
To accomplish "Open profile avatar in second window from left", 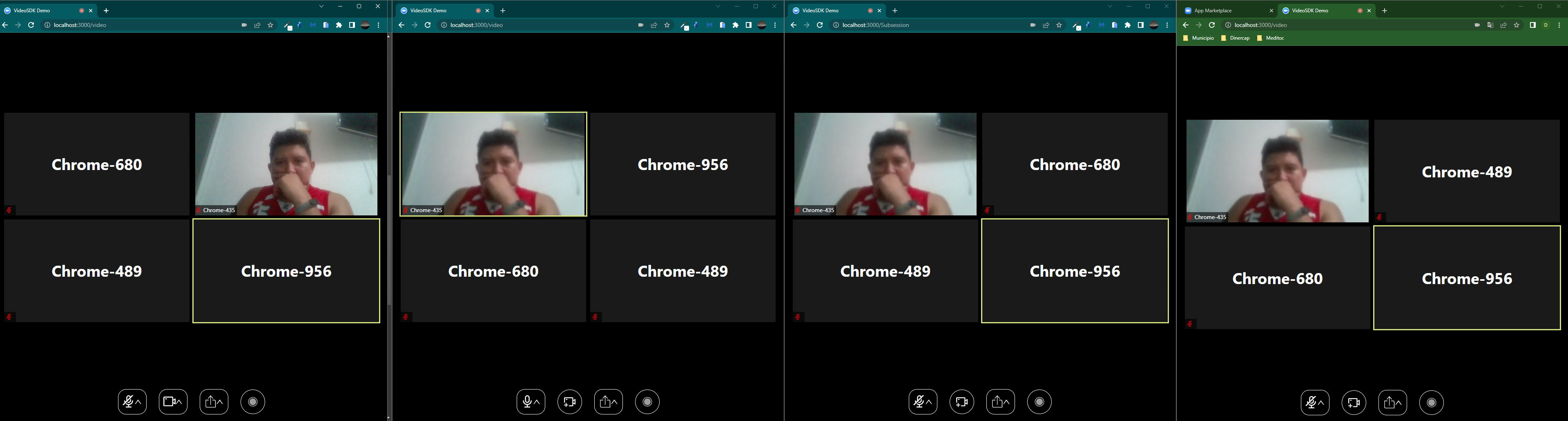I will click(762, 25).
